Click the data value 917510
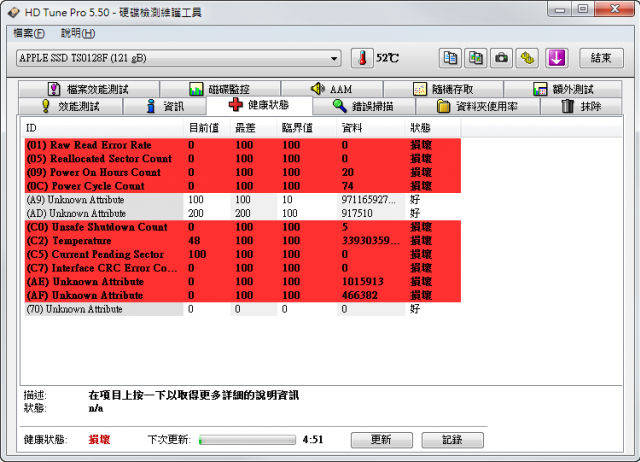Image resolution: width=640 pixels, height=462 pixels. coord(357,213)
